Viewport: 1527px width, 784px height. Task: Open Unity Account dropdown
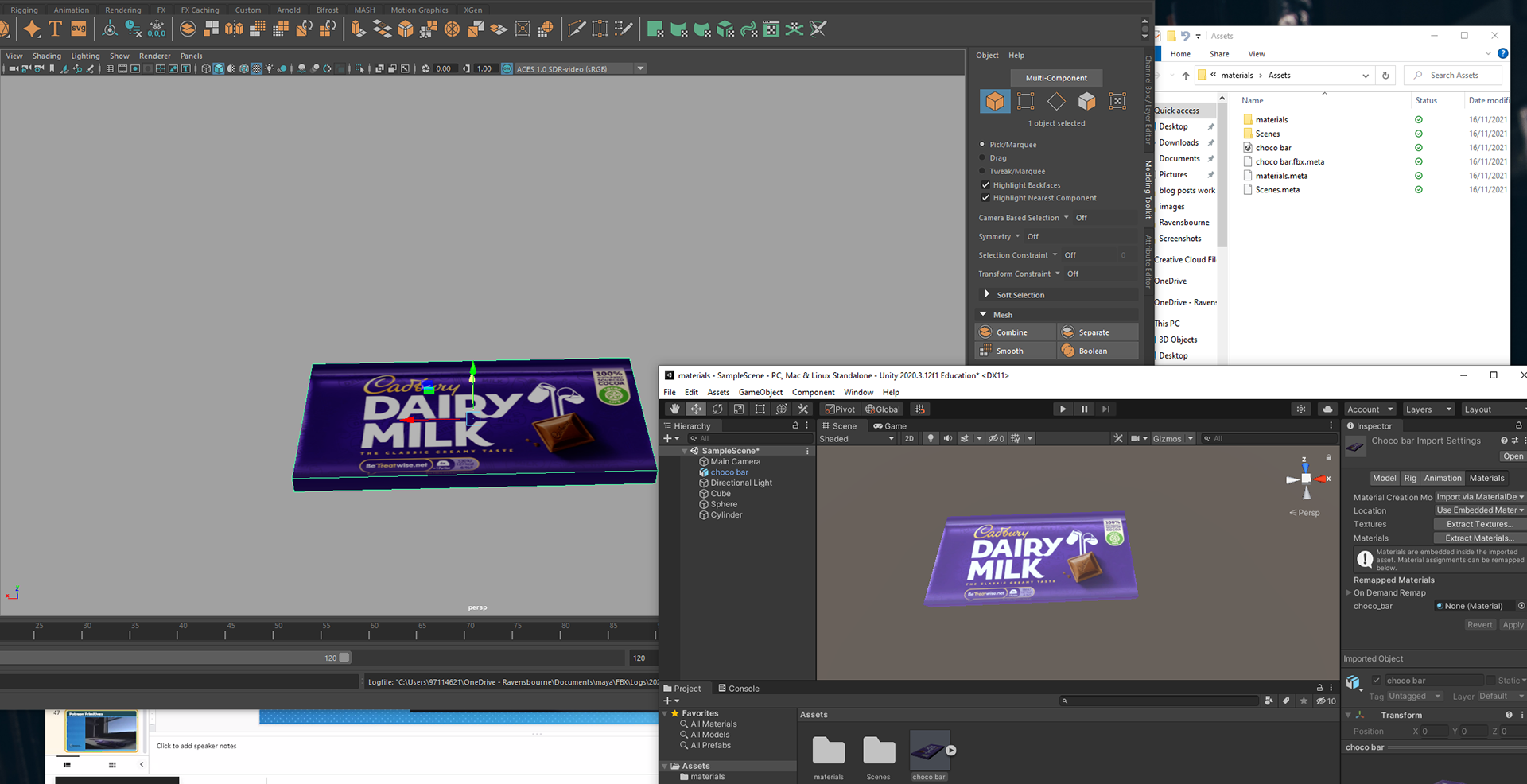(x=1370, y=409)
